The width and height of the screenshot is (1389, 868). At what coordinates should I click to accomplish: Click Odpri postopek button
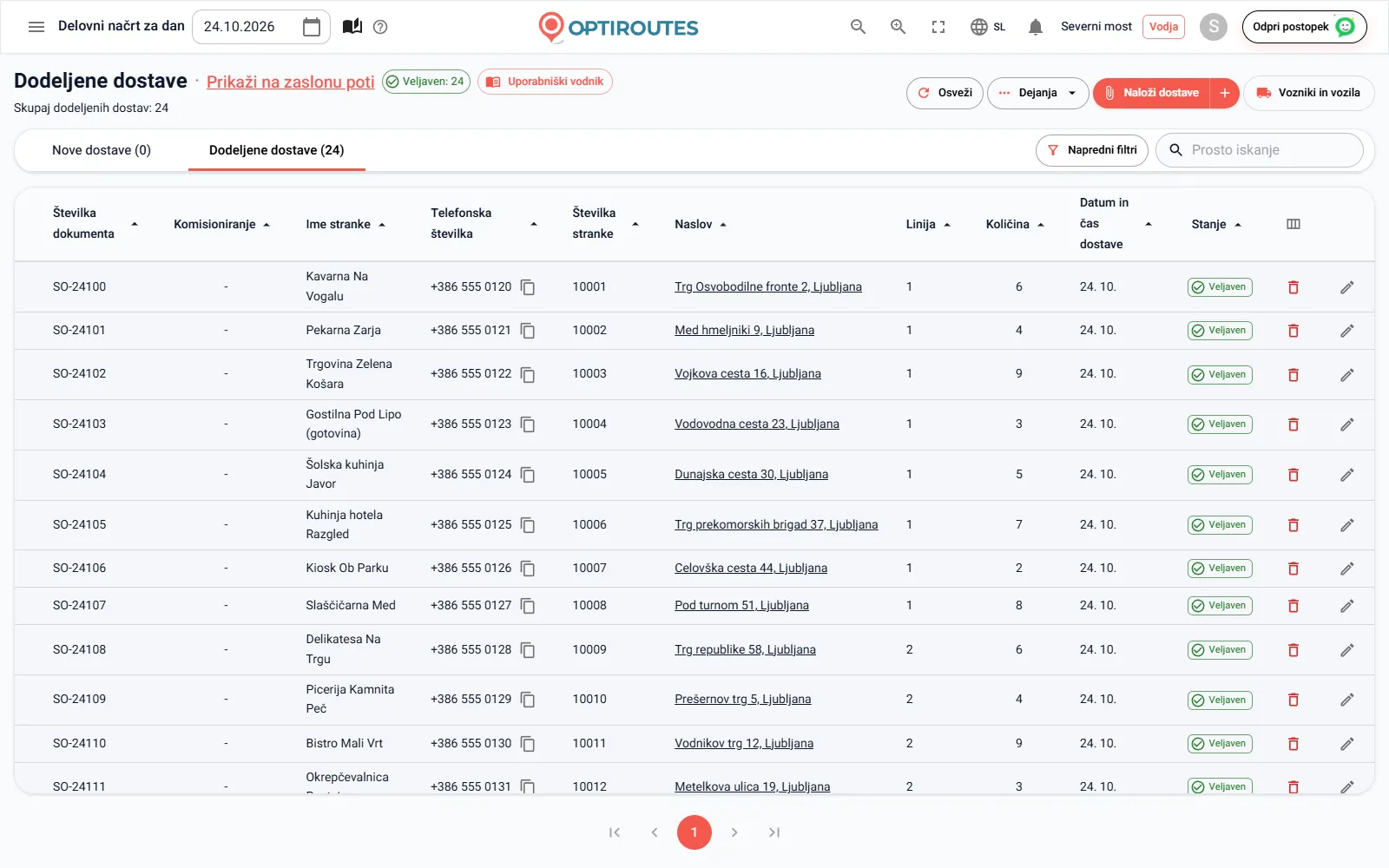(1304, 27)
